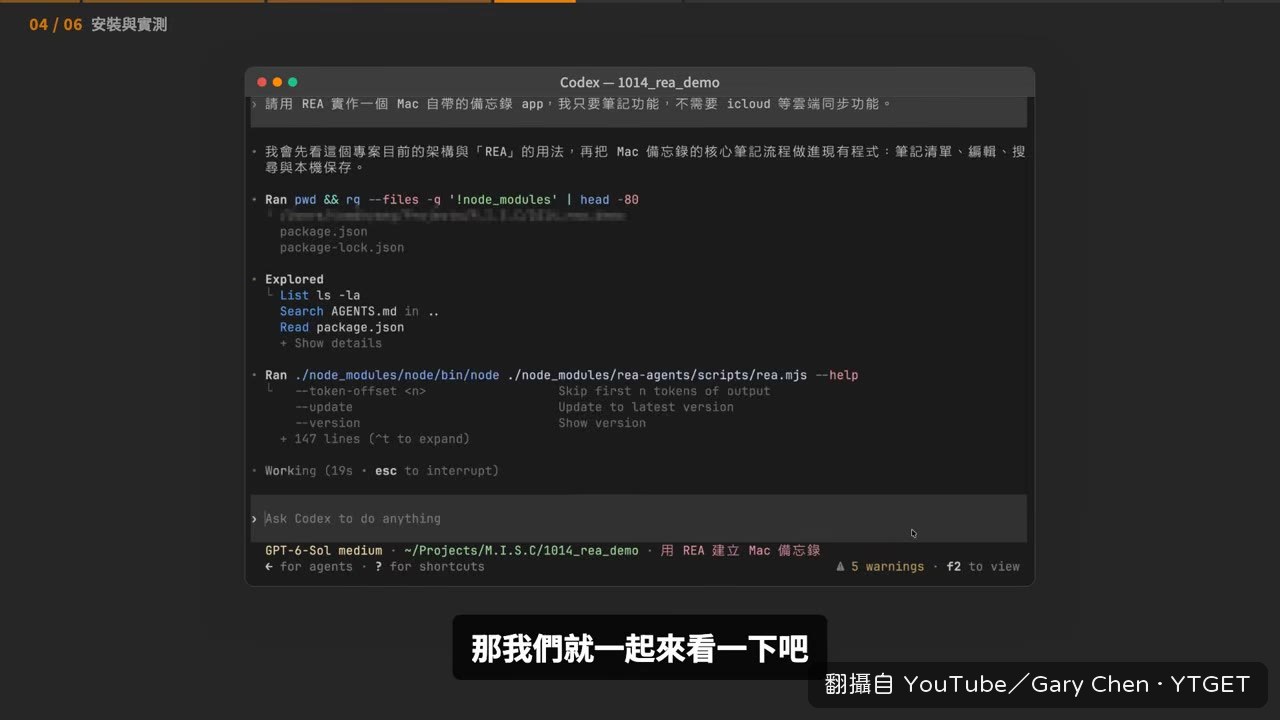The height and width of the screenshot is (720, 1280).
Task: Click the '5 warnings' status text
Action: tap(887, 566)
